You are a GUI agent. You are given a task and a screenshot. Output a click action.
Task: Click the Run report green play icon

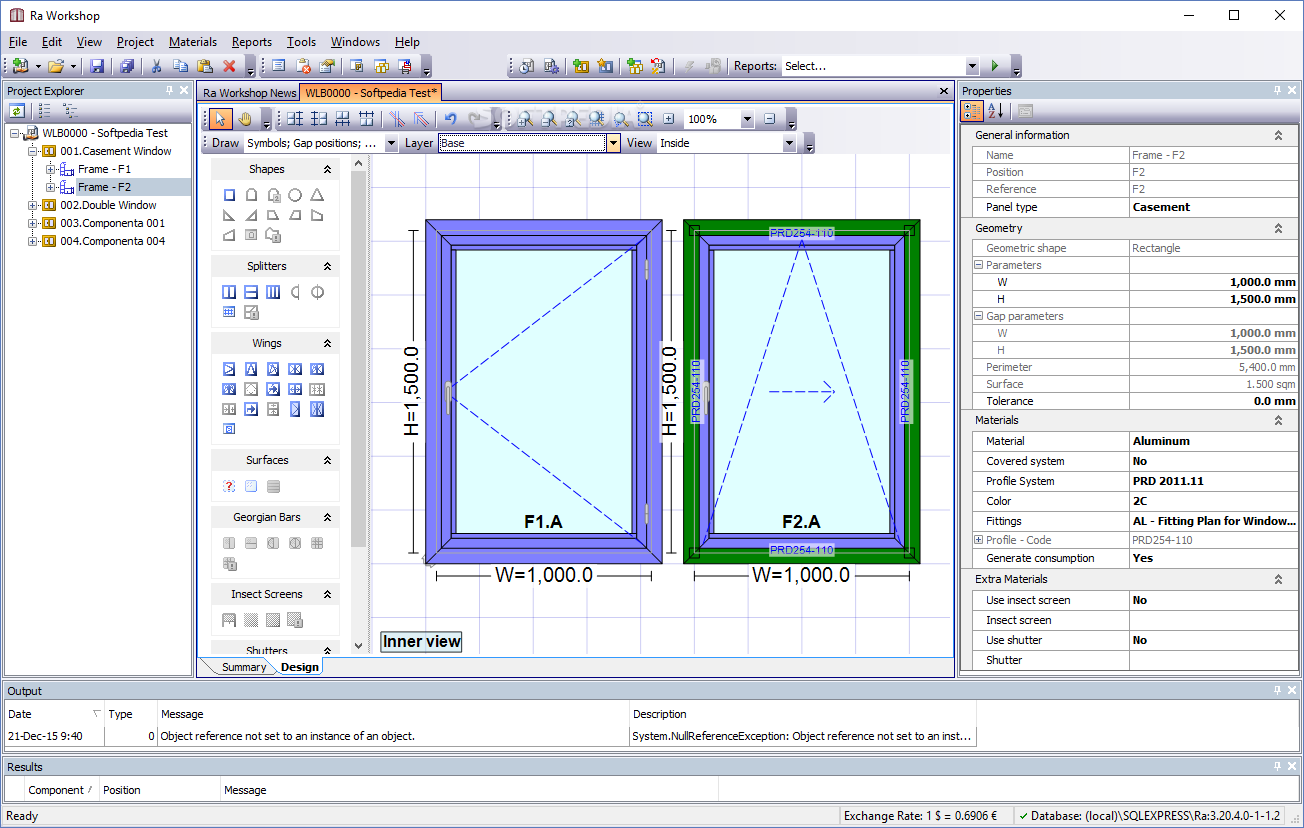[x=994, y=66]
